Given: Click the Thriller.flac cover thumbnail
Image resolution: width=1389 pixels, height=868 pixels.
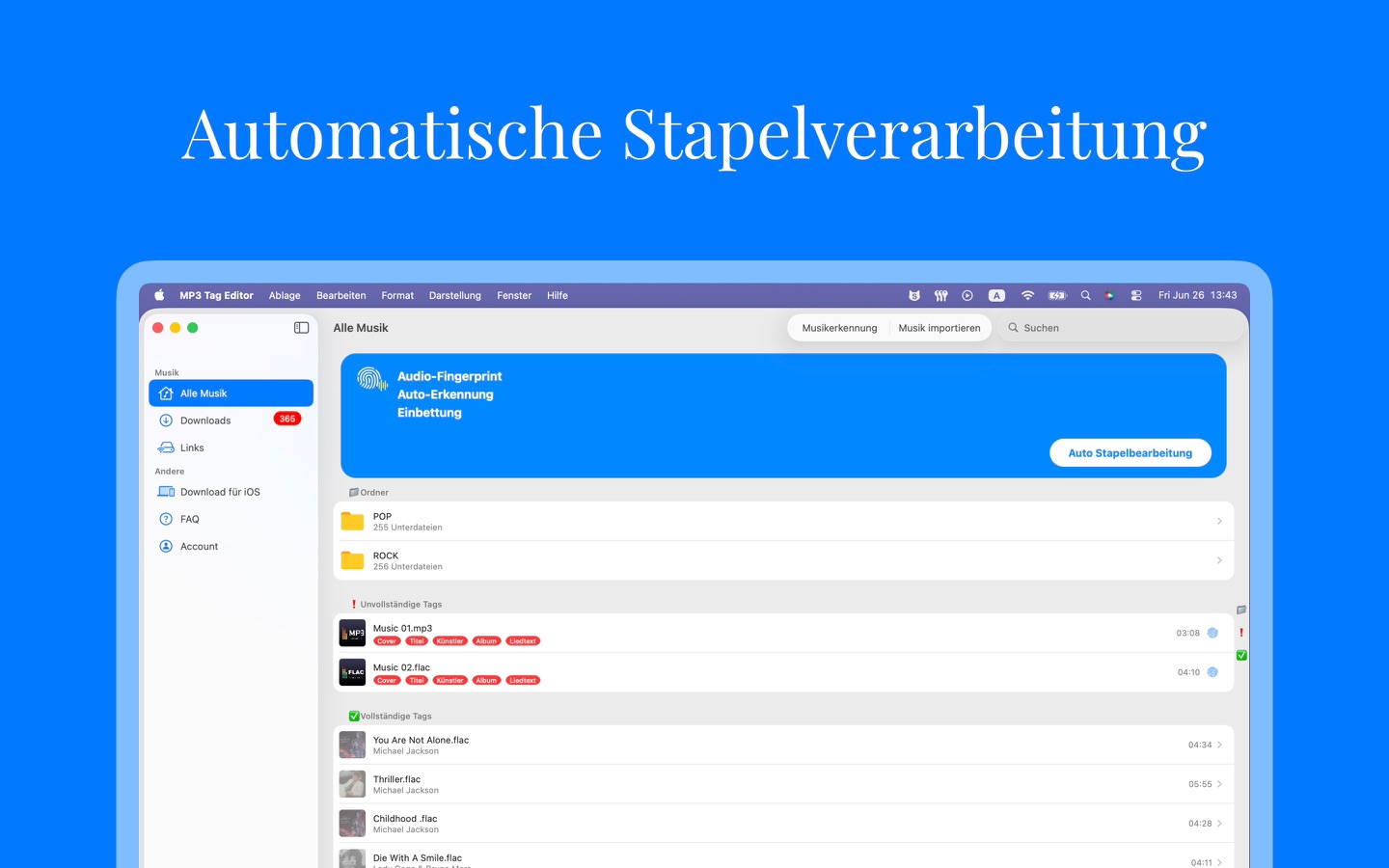Looking at the screenshot, I should click(x=352, y=784).
